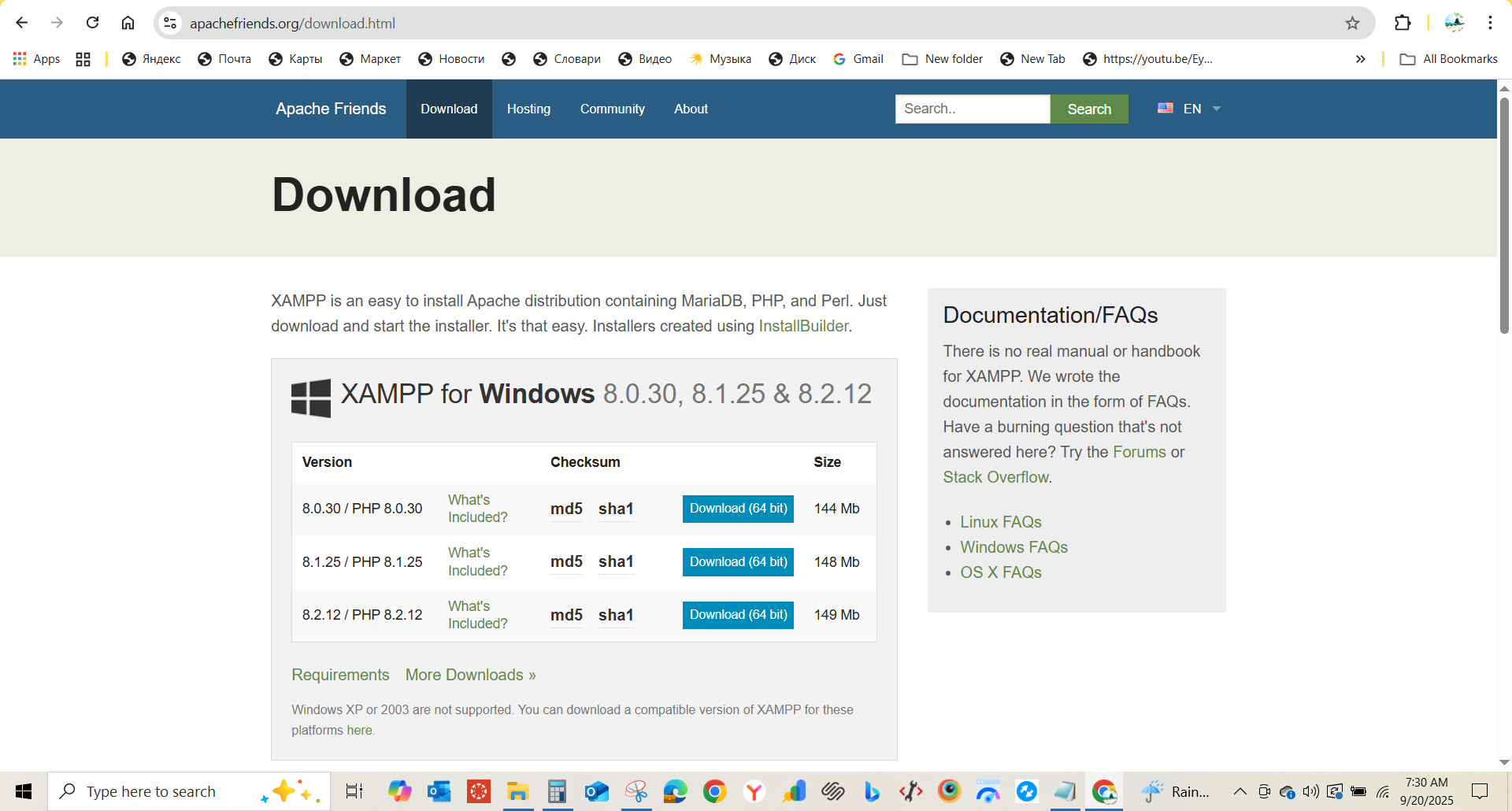Mute audio via the tray speaker icon
Viewport: 1512px width, 811px height.
point(1310,791)
